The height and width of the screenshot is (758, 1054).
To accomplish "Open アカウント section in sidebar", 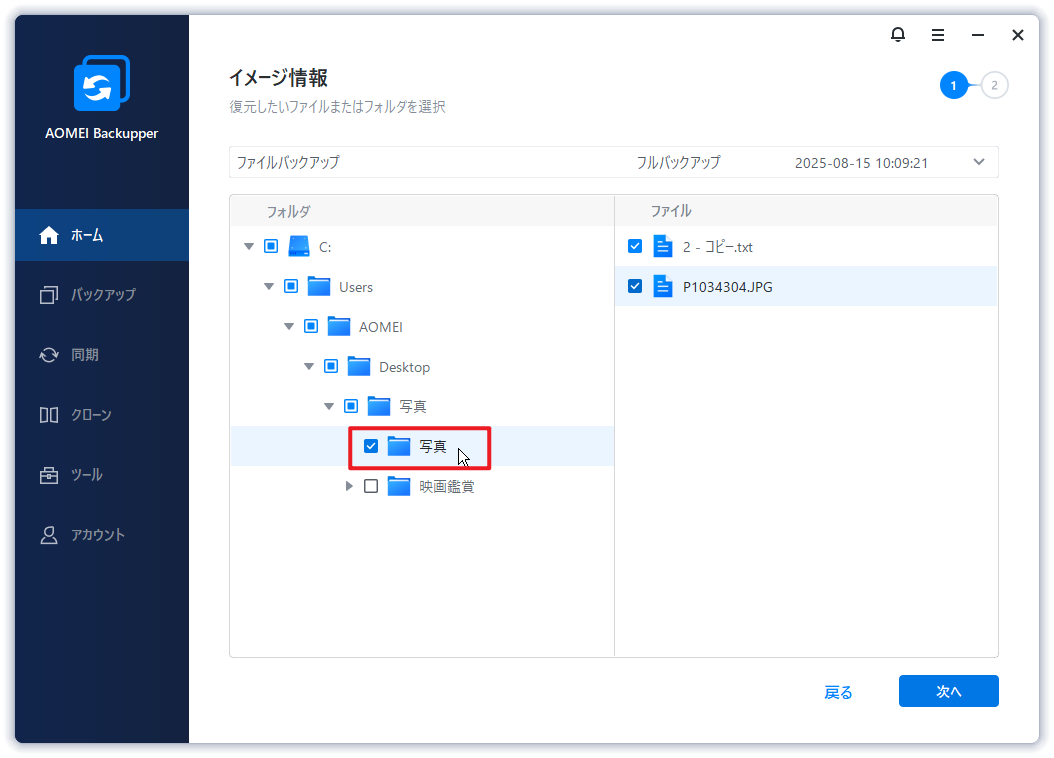I will [102, 535].
